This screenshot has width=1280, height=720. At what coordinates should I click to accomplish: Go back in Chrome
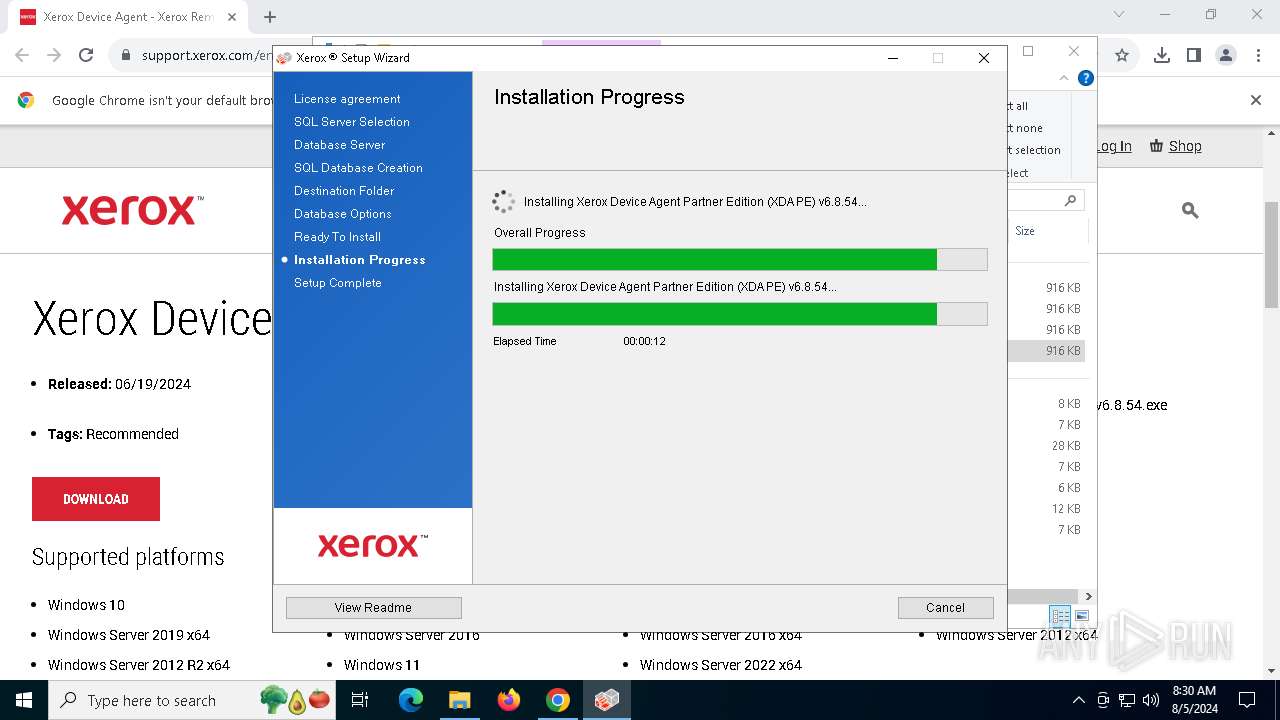(x=22, y=56)
